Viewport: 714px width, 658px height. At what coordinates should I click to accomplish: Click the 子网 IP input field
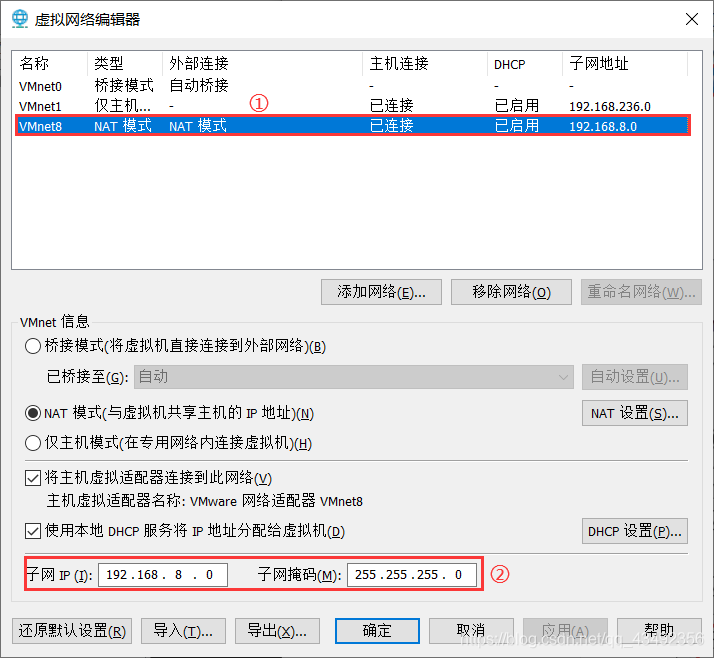click(x=163, y=575)
